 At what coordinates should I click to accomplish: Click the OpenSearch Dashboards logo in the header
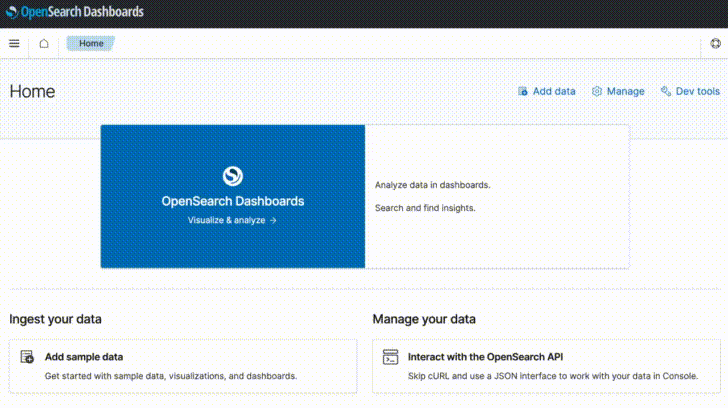point(75,12)
